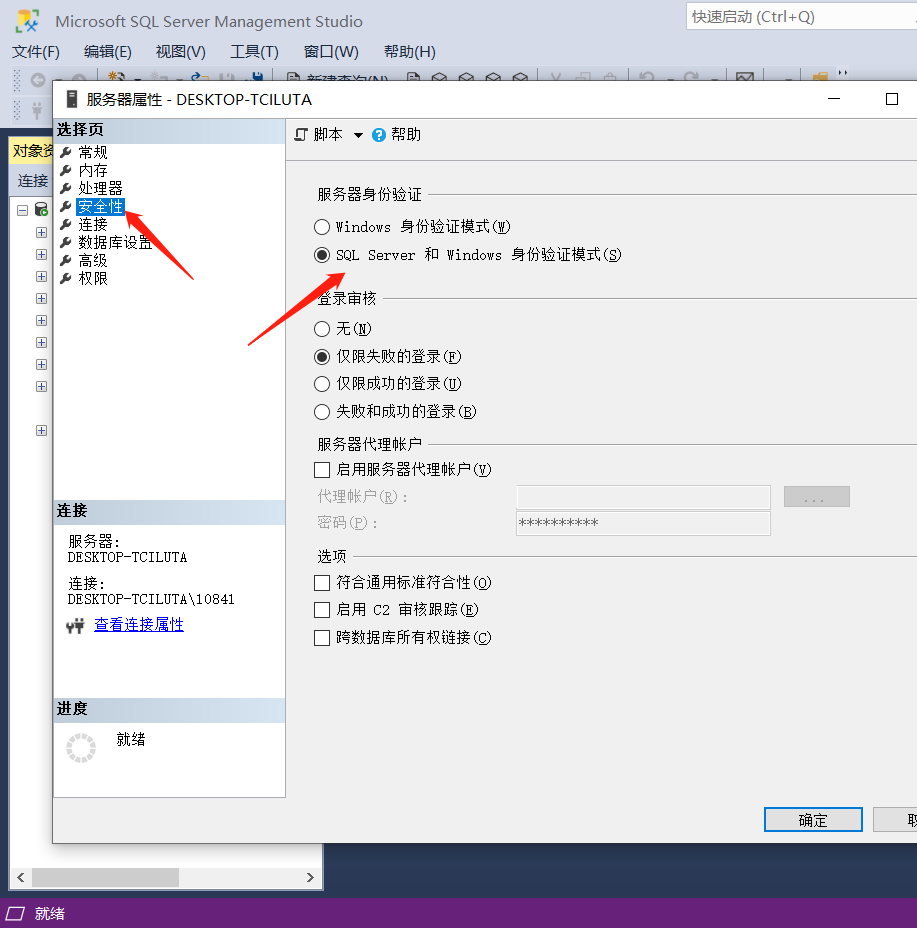The width and height of the screenshot is (917, 928).
Task: Open the 内存 settings page
Action: click(91, 169)
